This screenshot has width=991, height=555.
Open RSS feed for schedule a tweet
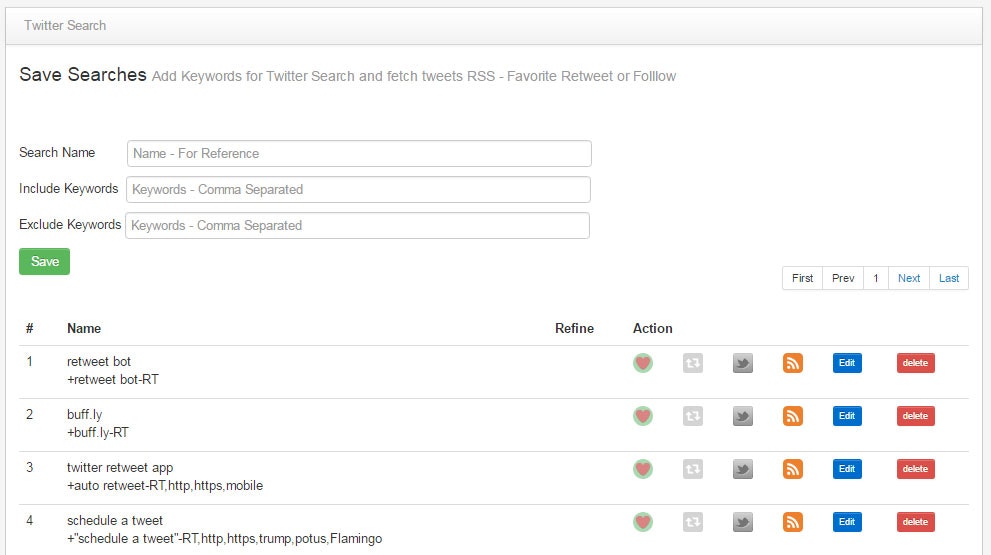pos(793,522)
